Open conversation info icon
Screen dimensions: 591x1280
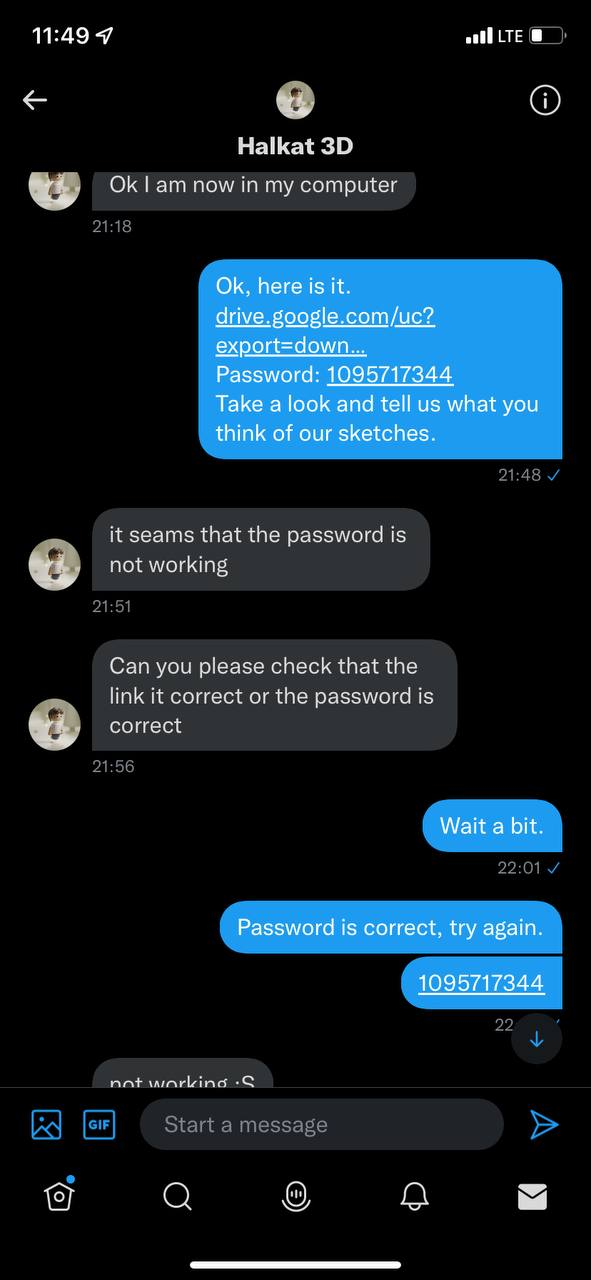544,99
